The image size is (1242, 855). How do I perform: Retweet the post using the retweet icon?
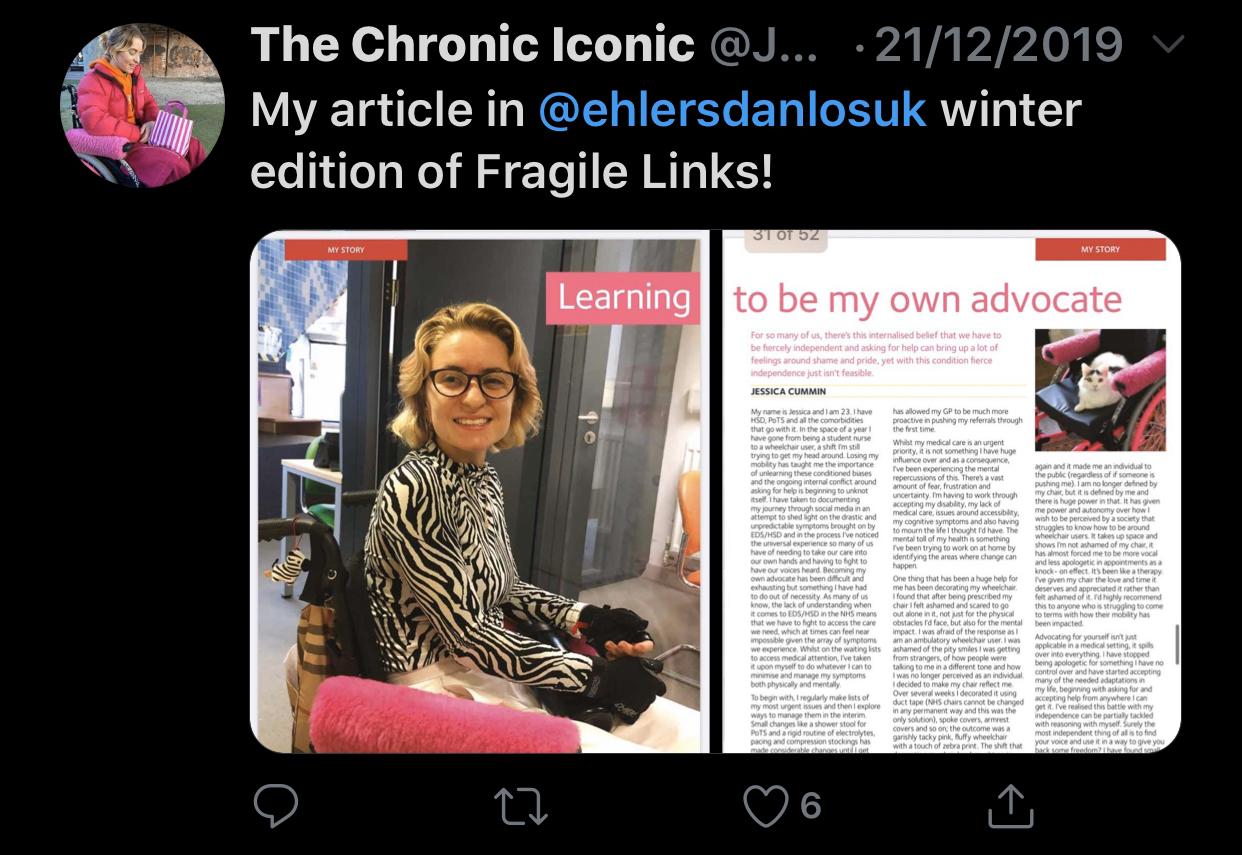tap(520, 806)
